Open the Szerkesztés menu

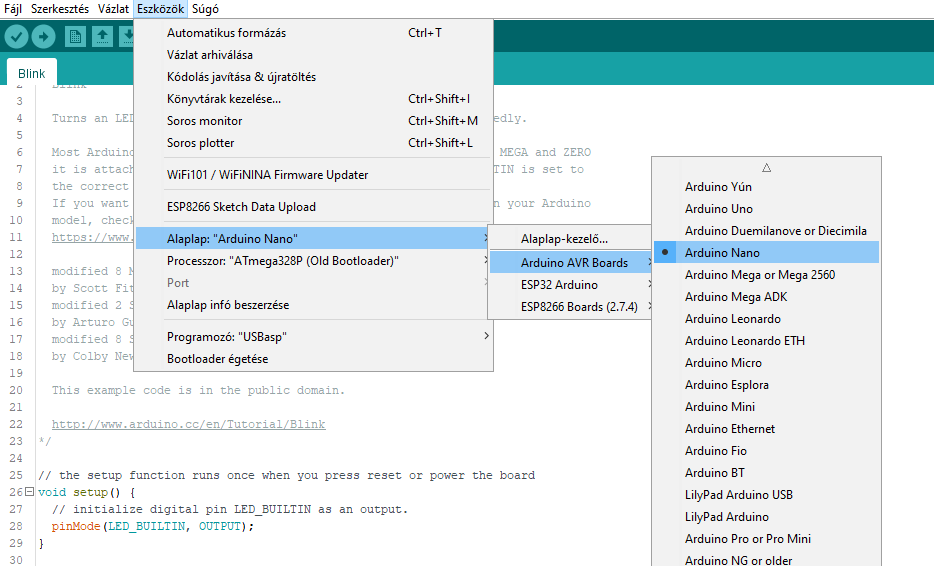[60, 9]
